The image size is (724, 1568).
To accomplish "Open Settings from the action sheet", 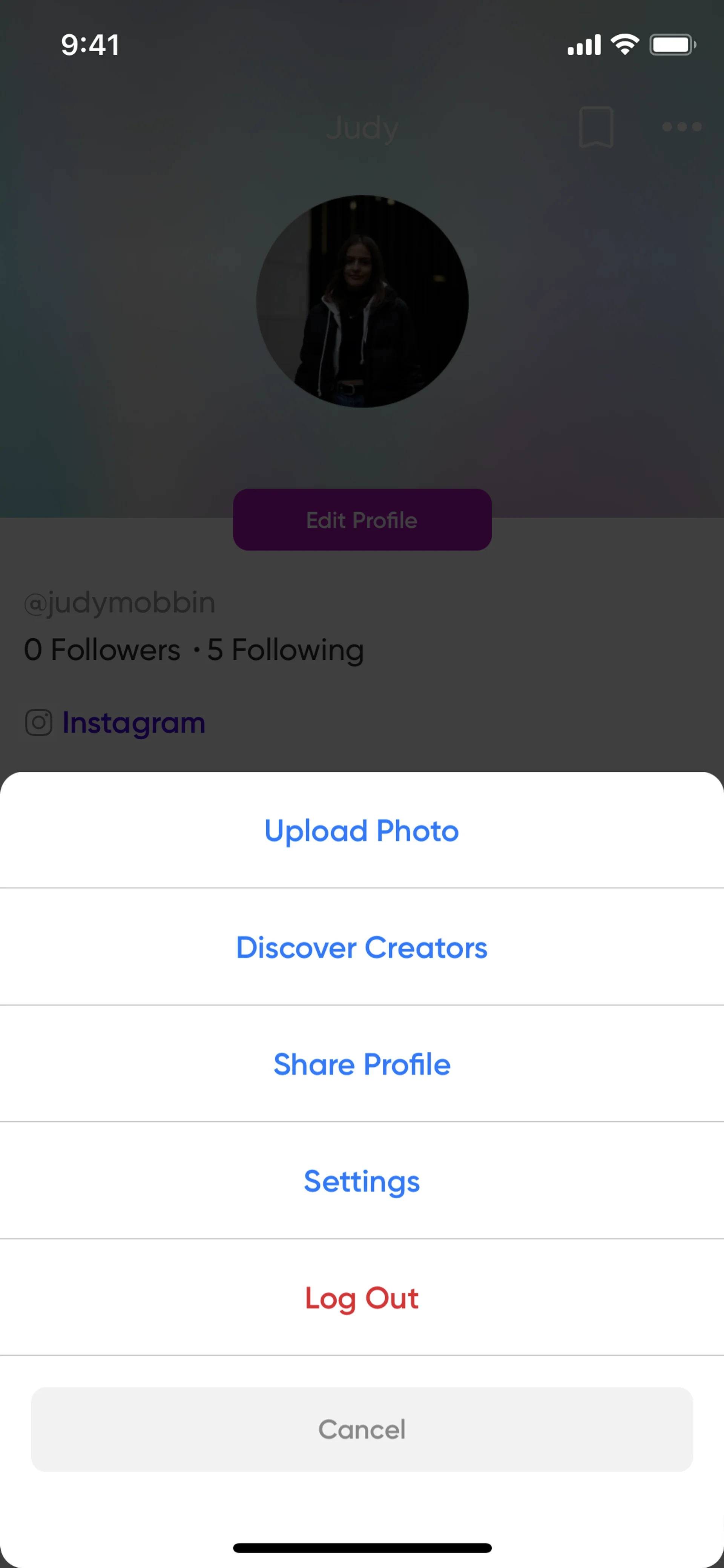I will 361,1181.
